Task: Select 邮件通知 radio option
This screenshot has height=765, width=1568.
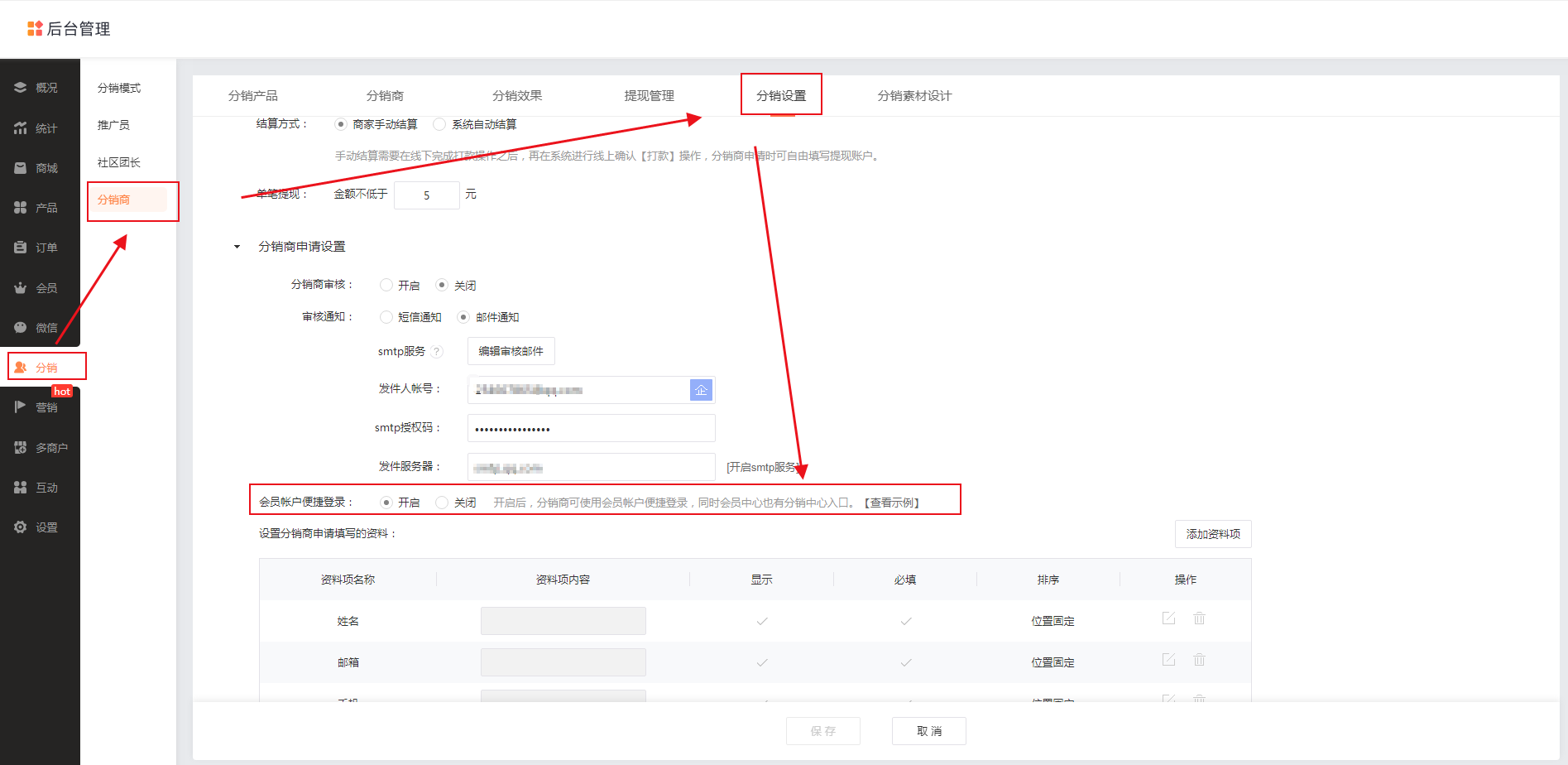Action: coord(463,317)
